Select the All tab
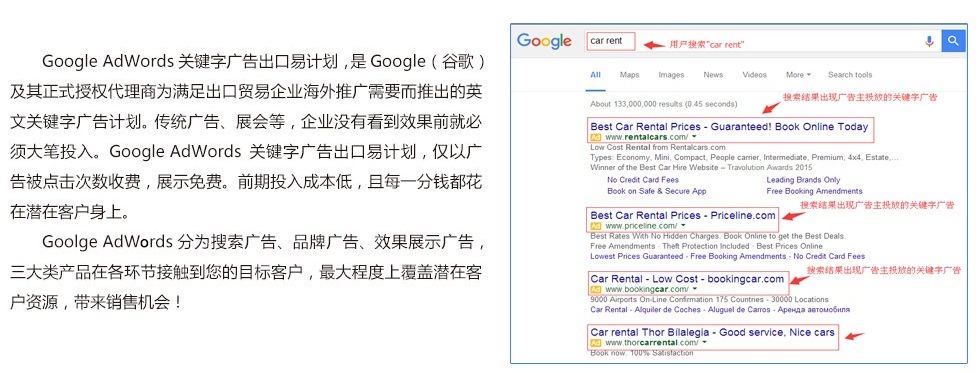The height and width of the screenshot is (373, 980). pyautogui.click(x=595, y=74)
